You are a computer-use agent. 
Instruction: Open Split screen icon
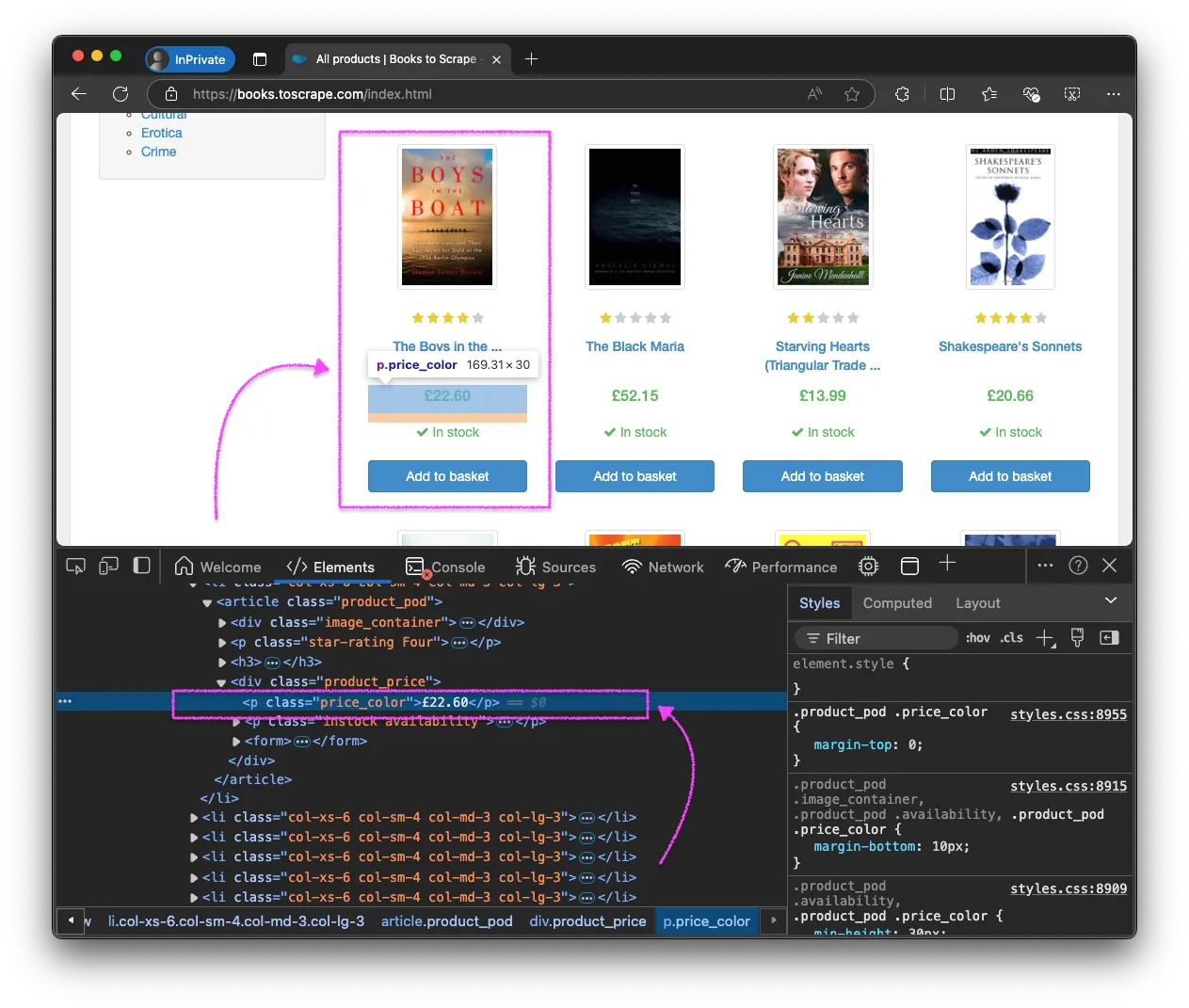click(947, 94)
